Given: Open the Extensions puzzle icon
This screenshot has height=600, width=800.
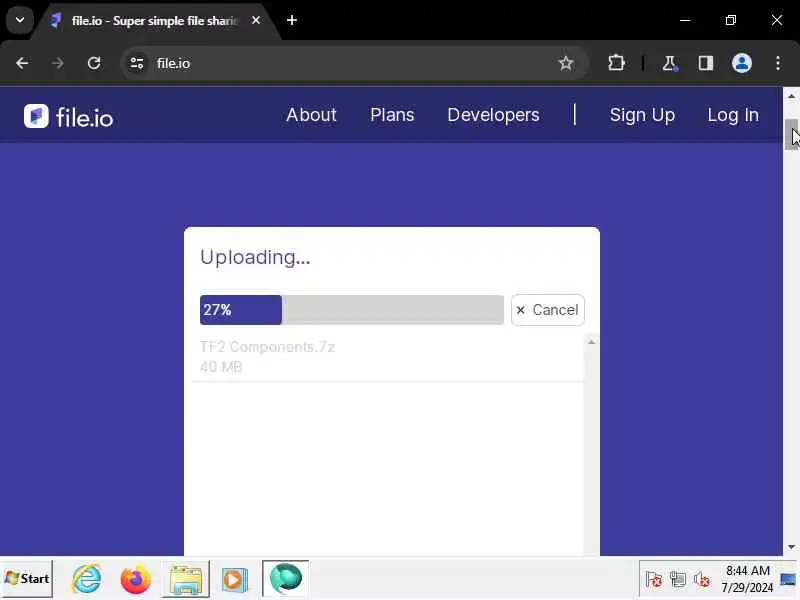Looking at the screenshot, I should (616, 63).
